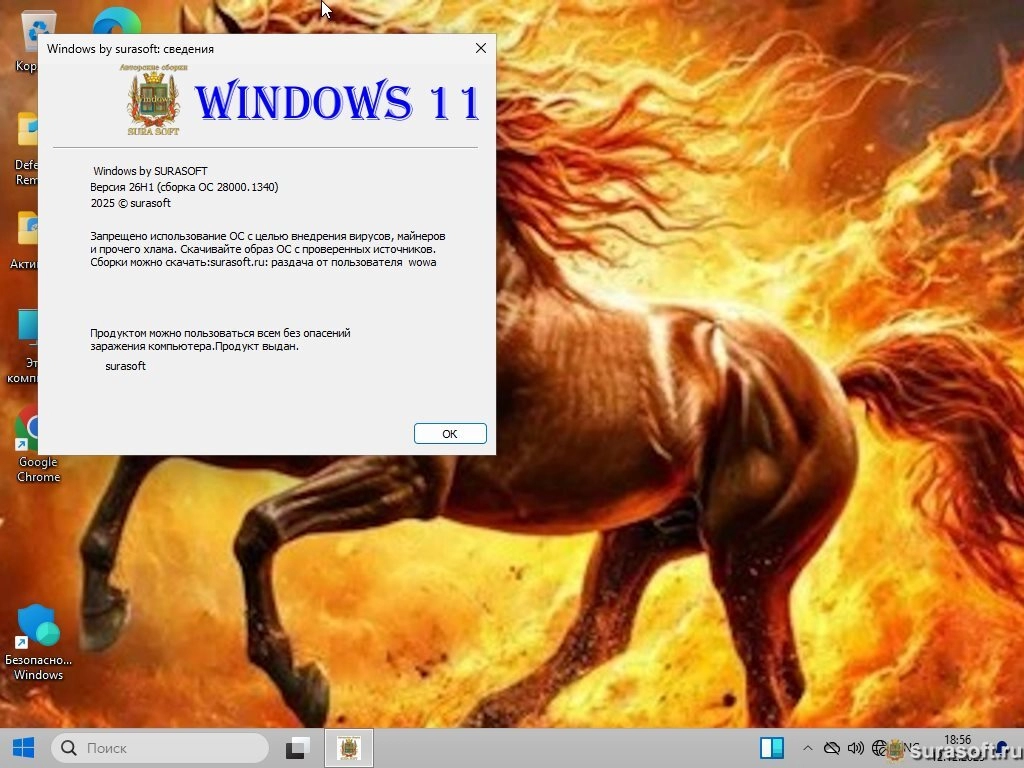Open the Безопасность Windows desktop shortcut
The height and width of the screenshot is (768, 1024).
click(38, 642)
